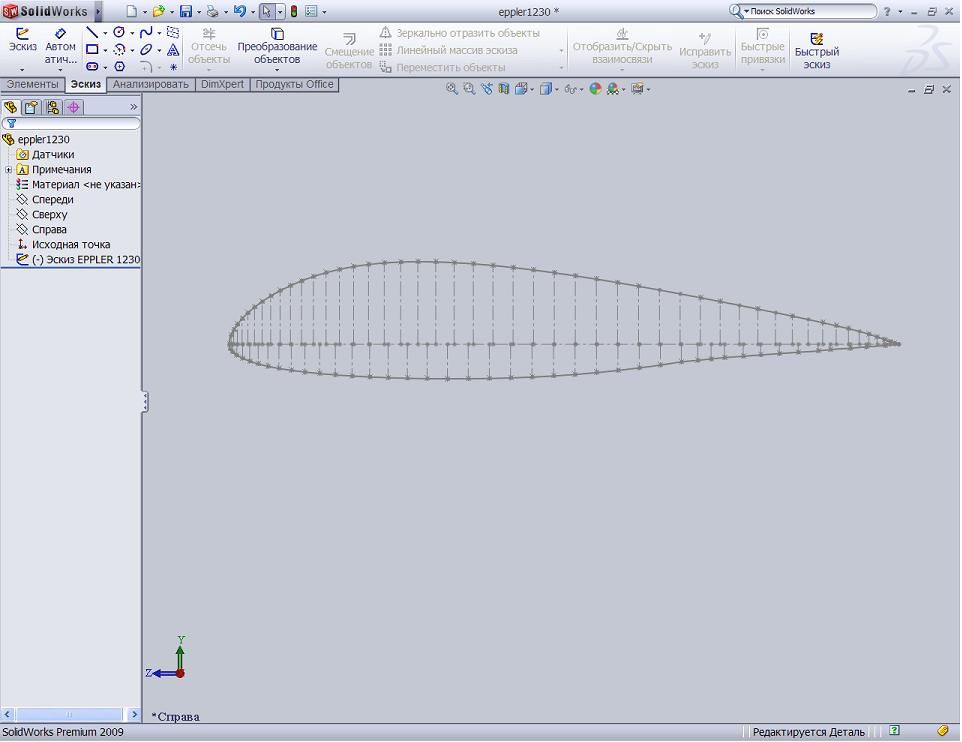Click the Поиск SolidWorks search field
The width and height of the screenshot is (962, 742).
tap(810, 11)
